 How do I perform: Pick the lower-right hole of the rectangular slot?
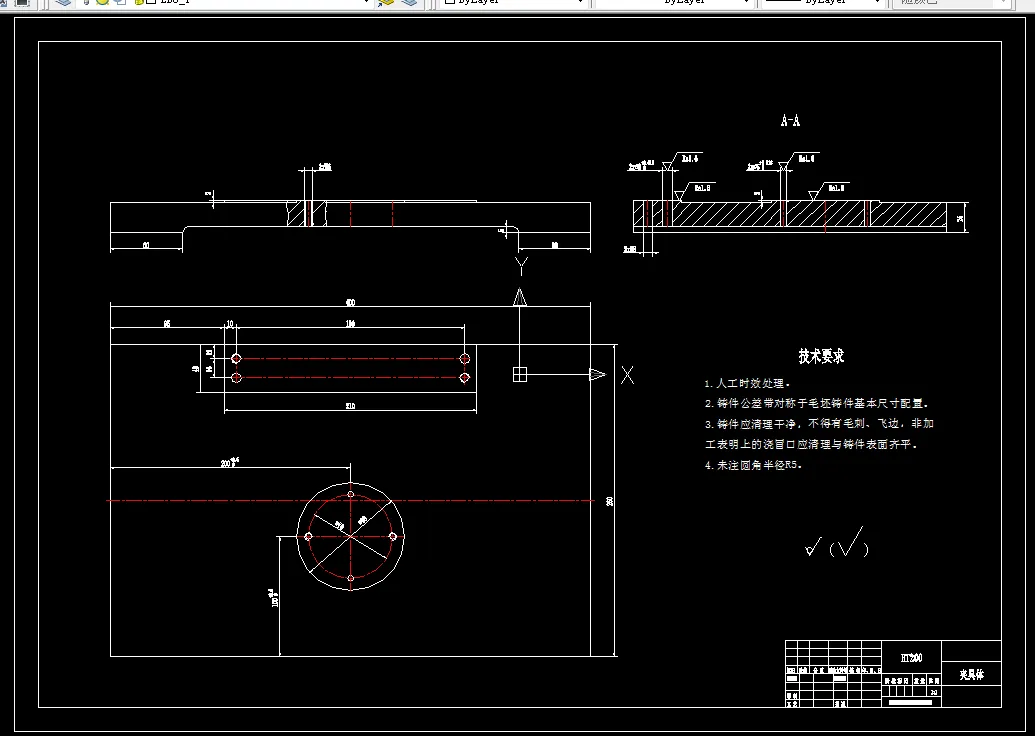tap(465, 378)
